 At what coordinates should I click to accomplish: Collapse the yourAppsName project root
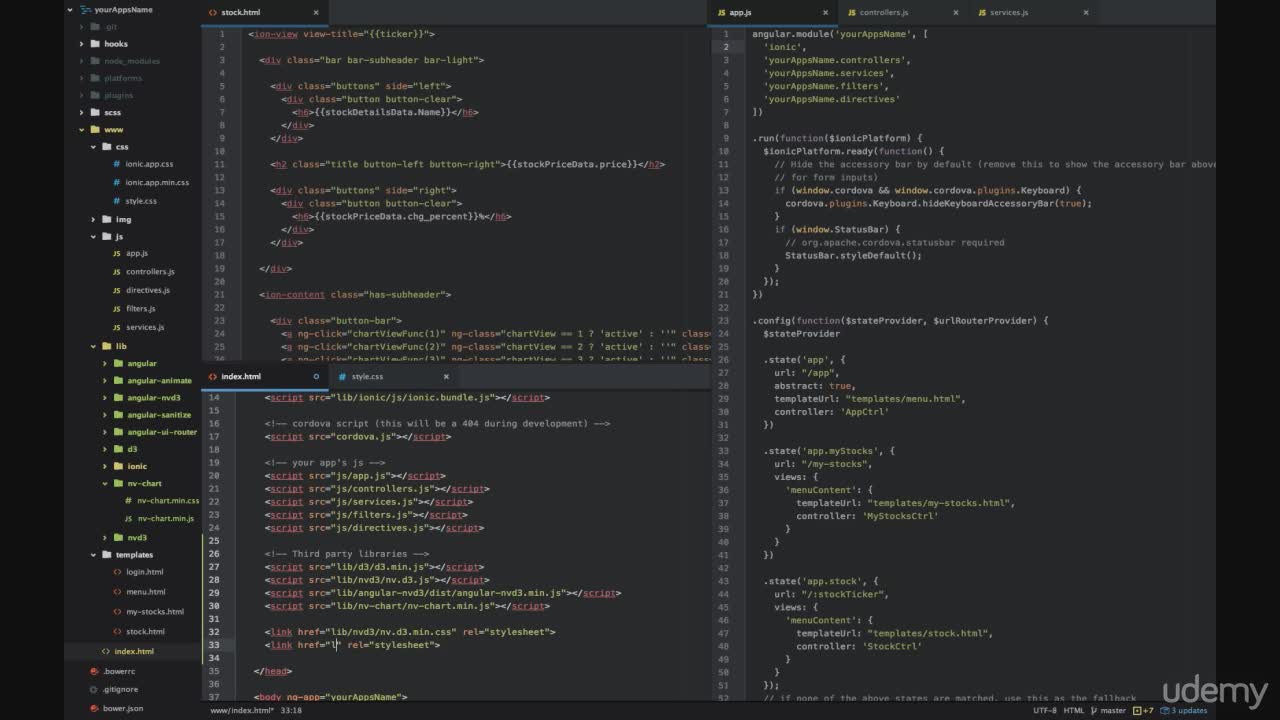(x=70, y=9)
